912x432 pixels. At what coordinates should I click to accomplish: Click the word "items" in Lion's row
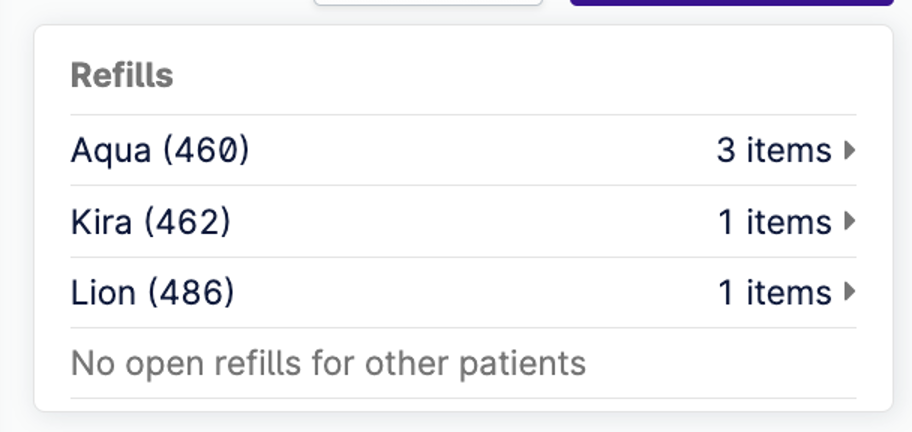(x=789, y=292)
